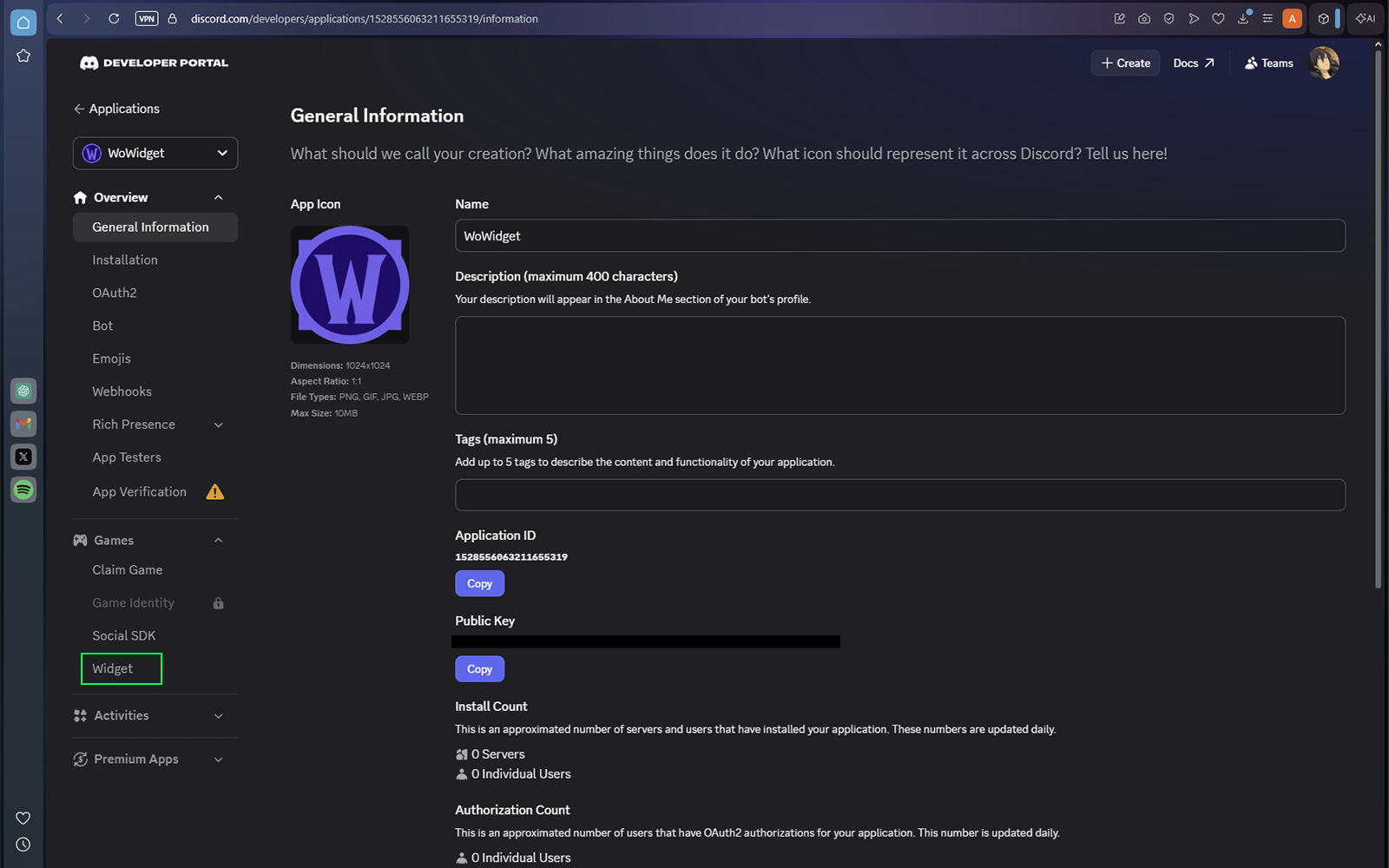Open the Social SDK page
1389x868 pixels.
pyautogui.click(x=124, y=635)
